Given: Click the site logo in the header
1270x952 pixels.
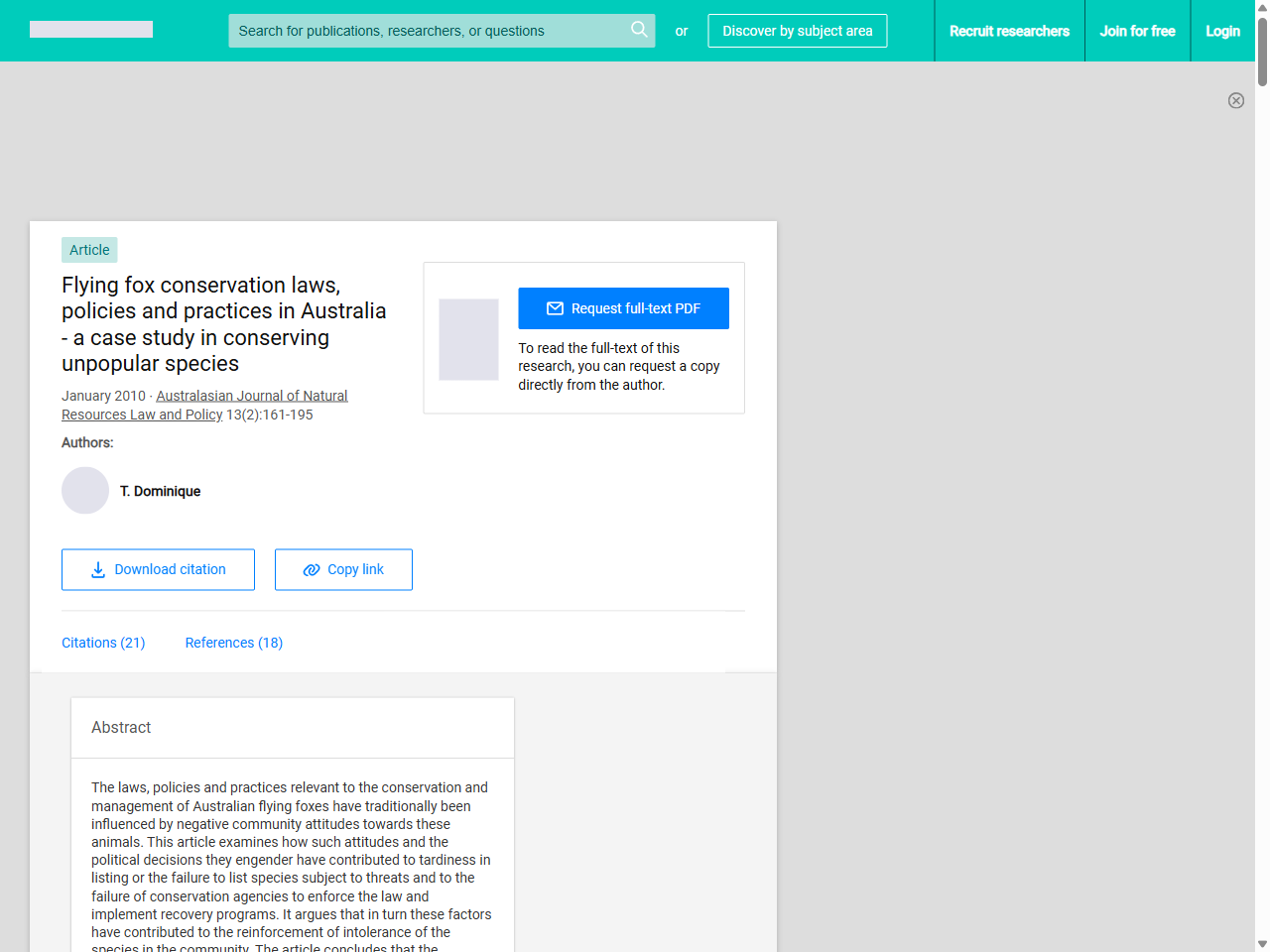Looking at the screenshot, I should coord(90,29).
